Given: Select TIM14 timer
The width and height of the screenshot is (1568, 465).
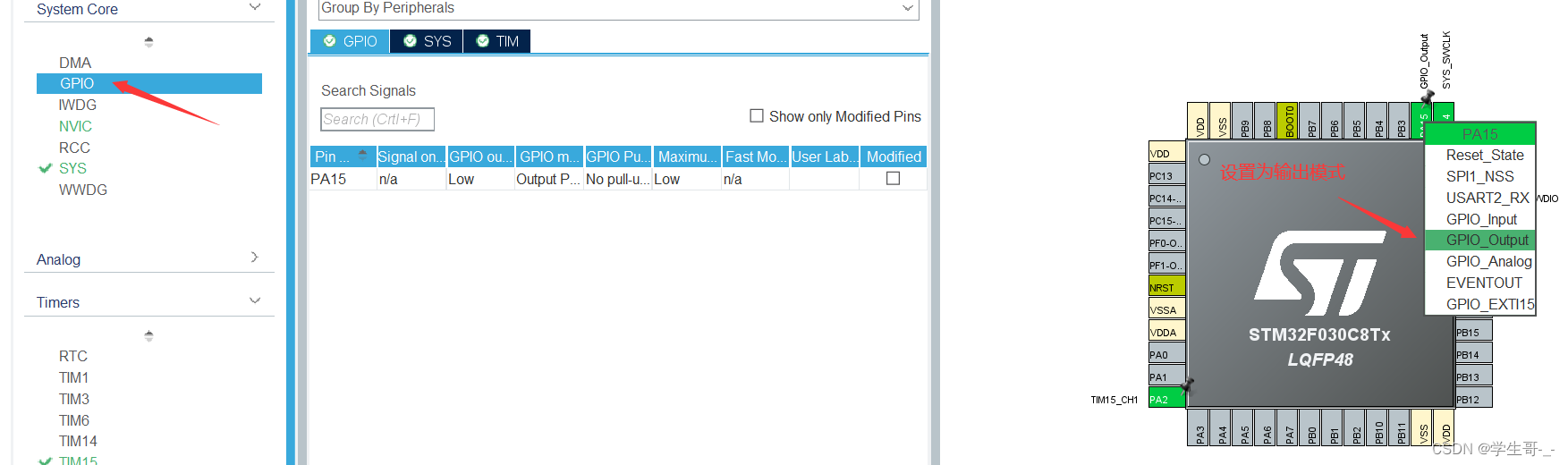Looking at the screenshot, I should [78, 441].
